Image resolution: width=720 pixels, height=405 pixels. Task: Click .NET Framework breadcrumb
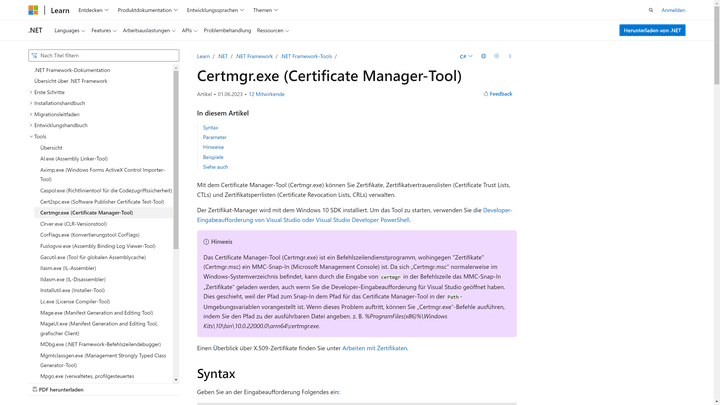(x=254, y=56)
